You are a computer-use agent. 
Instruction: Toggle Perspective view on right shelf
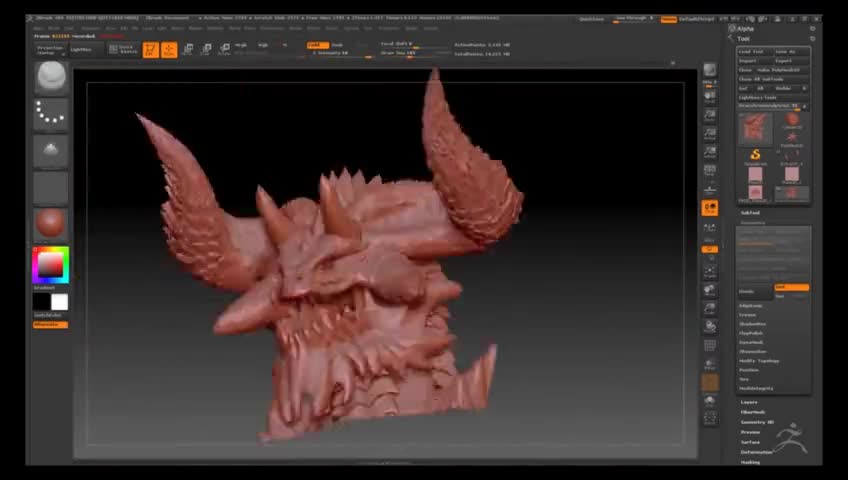pyautogui.click(x=710, y=171)
